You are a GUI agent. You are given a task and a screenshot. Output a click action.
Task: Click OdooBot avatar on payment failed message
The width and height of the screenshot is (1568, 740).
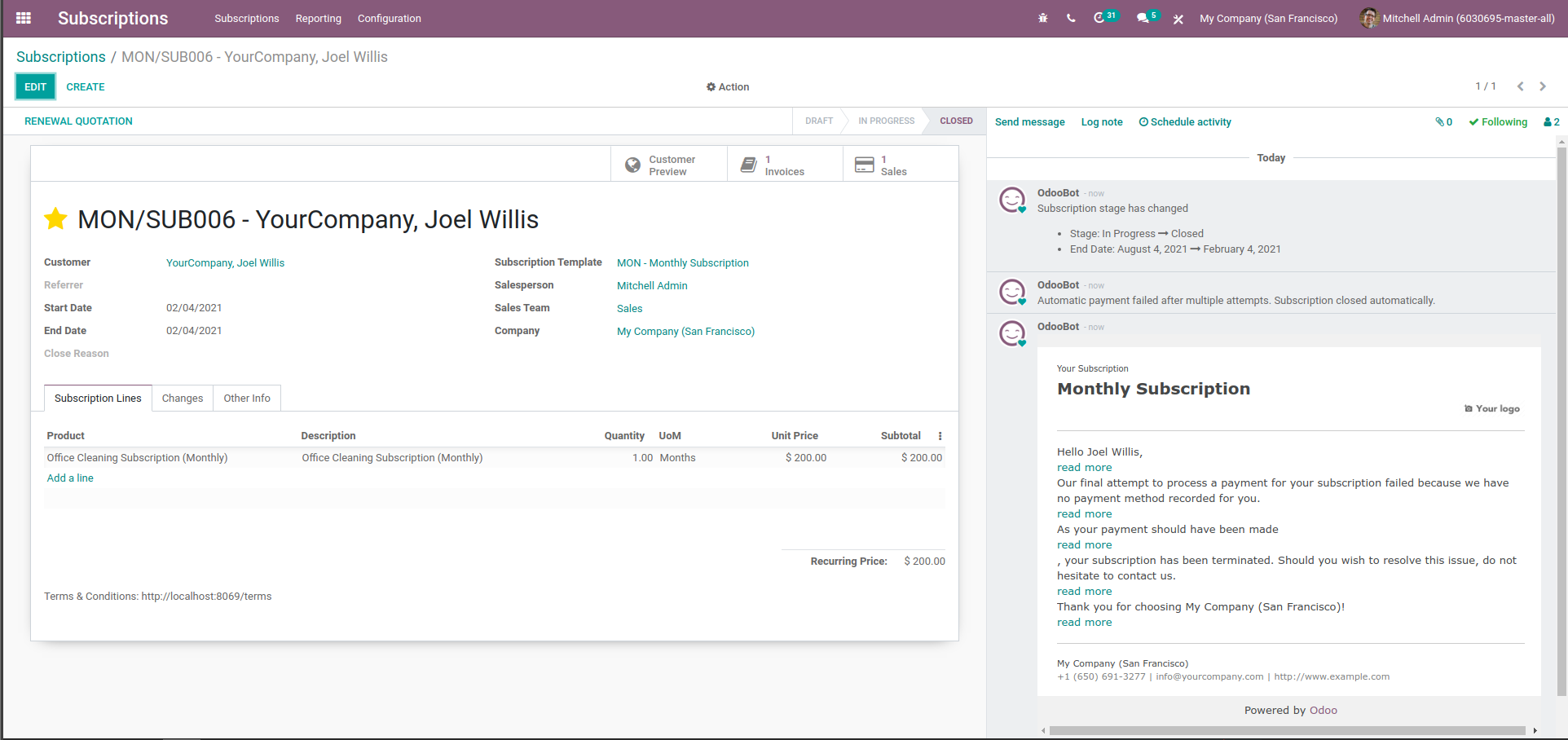click(1012, 292)
